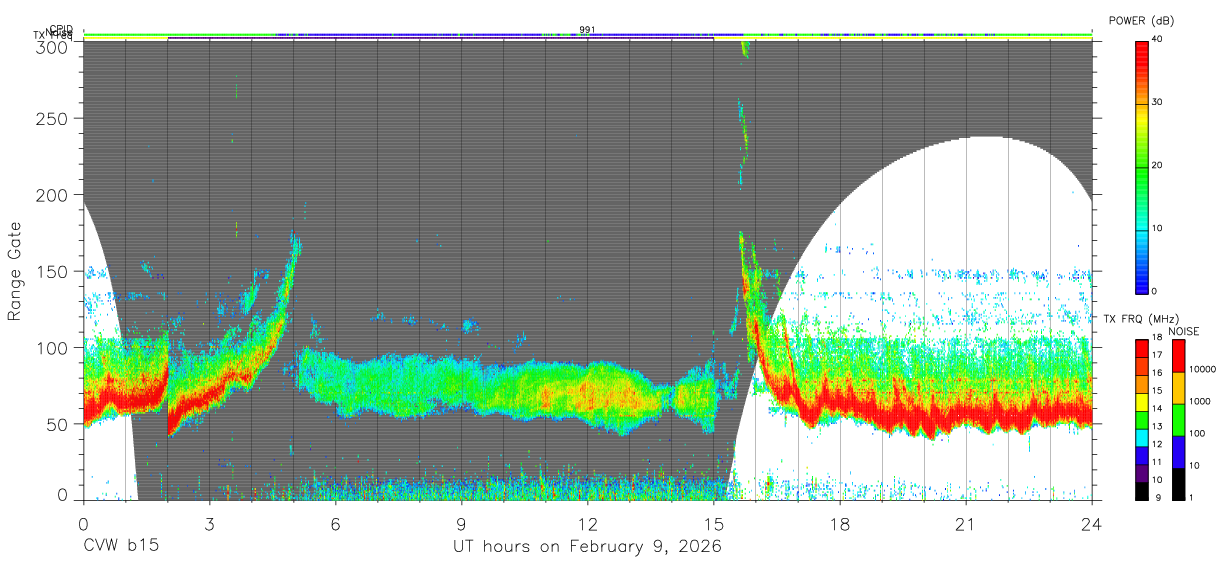This screenshot has height=567, width=1228.
Task: Click the 'CVW b15' radar beam label
Action: [x=121, y=546]
